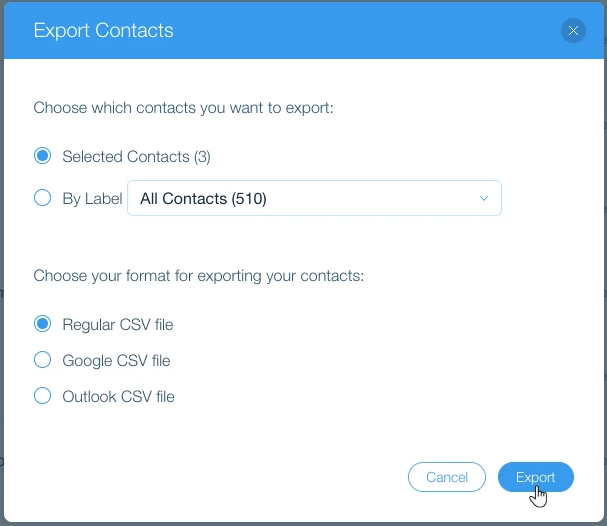Pick the Google CSV file radio button

click(x=42, y=360)
